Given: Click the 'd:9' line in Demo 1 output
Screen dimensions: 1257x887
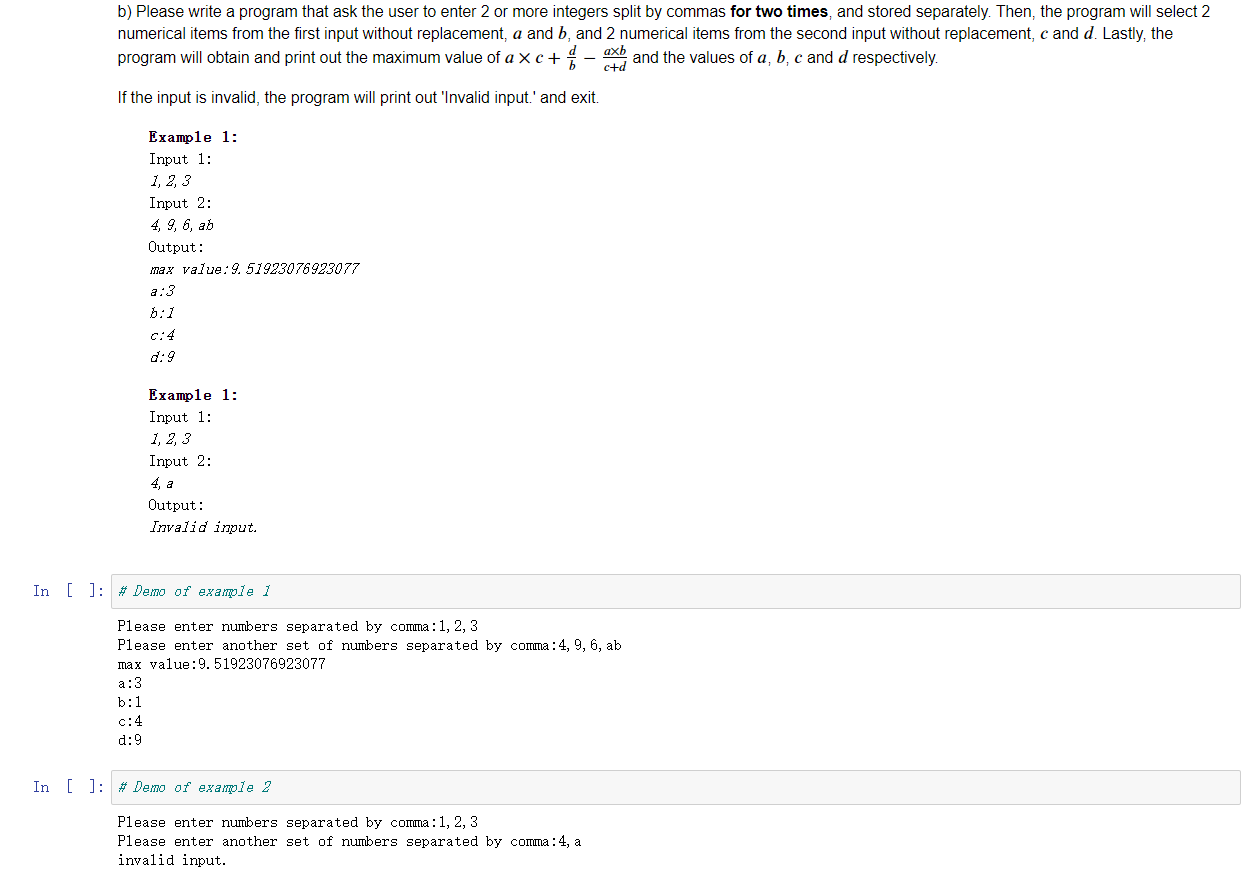Looking at the screenshot, I should coord(129,740).
